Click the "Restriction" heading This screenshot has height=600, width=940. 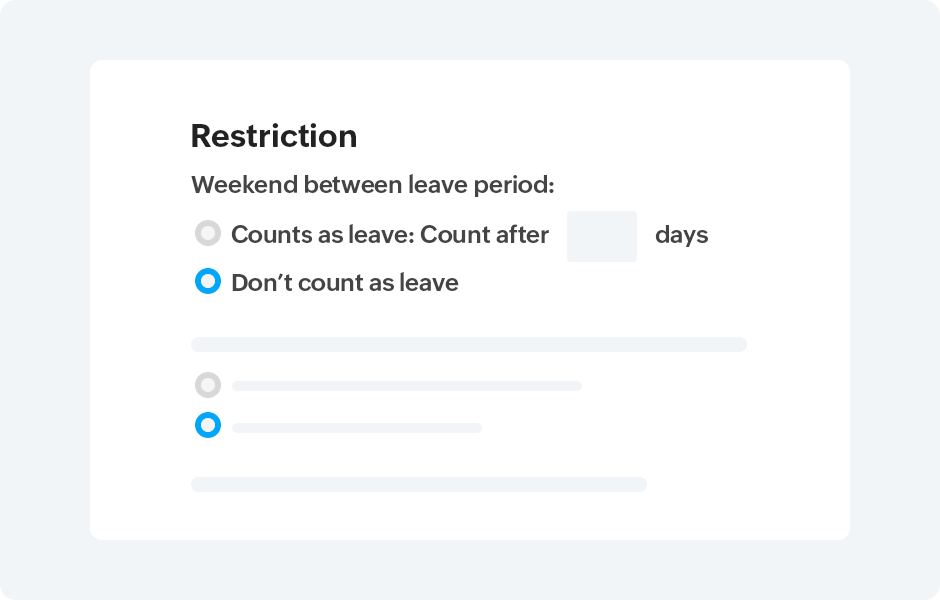click(x=273, y=136)
